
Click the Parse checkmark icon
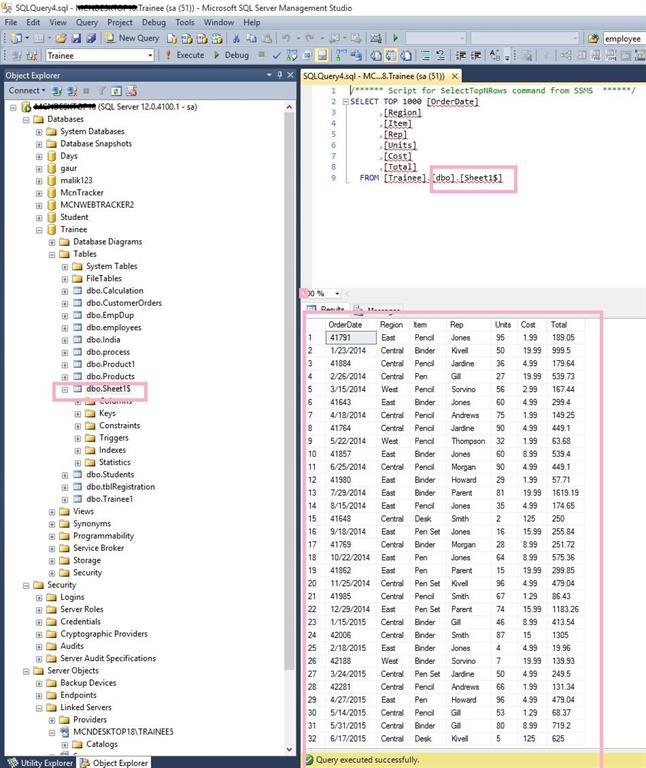tap(277, 55)
